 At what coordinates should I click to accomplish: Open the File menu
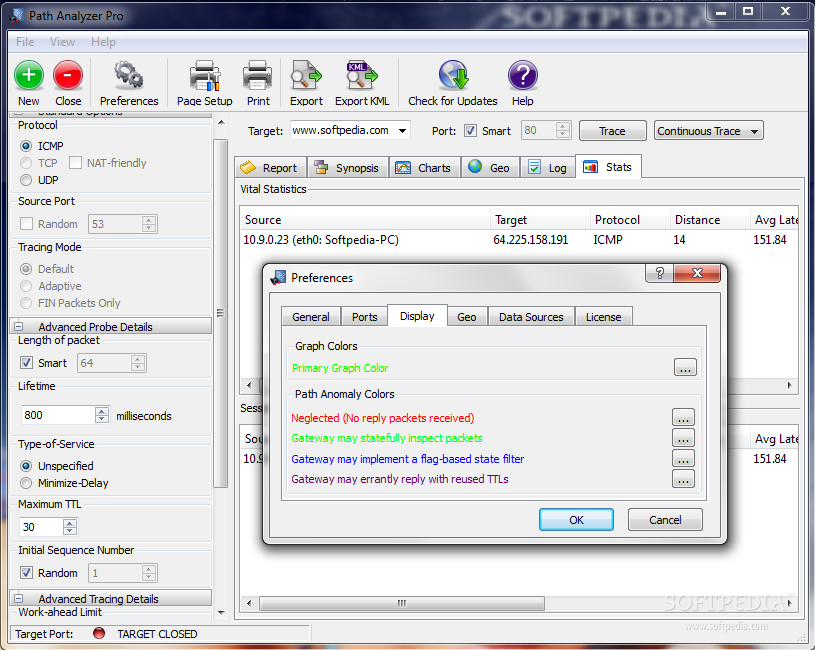(25, 42)
